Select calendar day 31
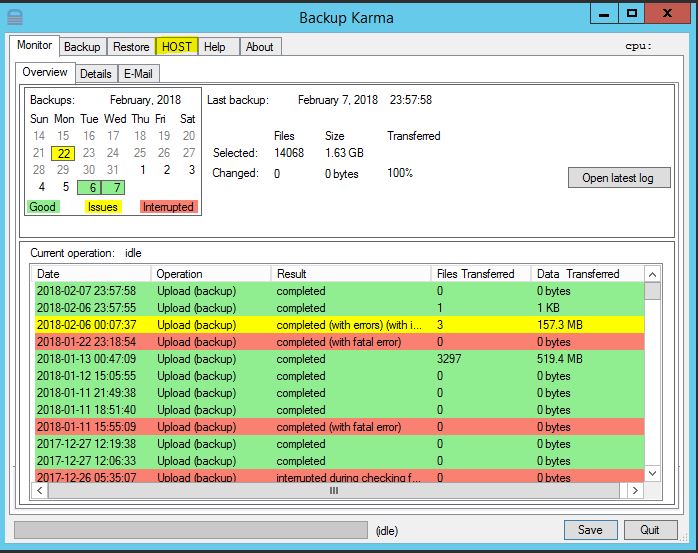698x553 pixels. pos(113,170)
